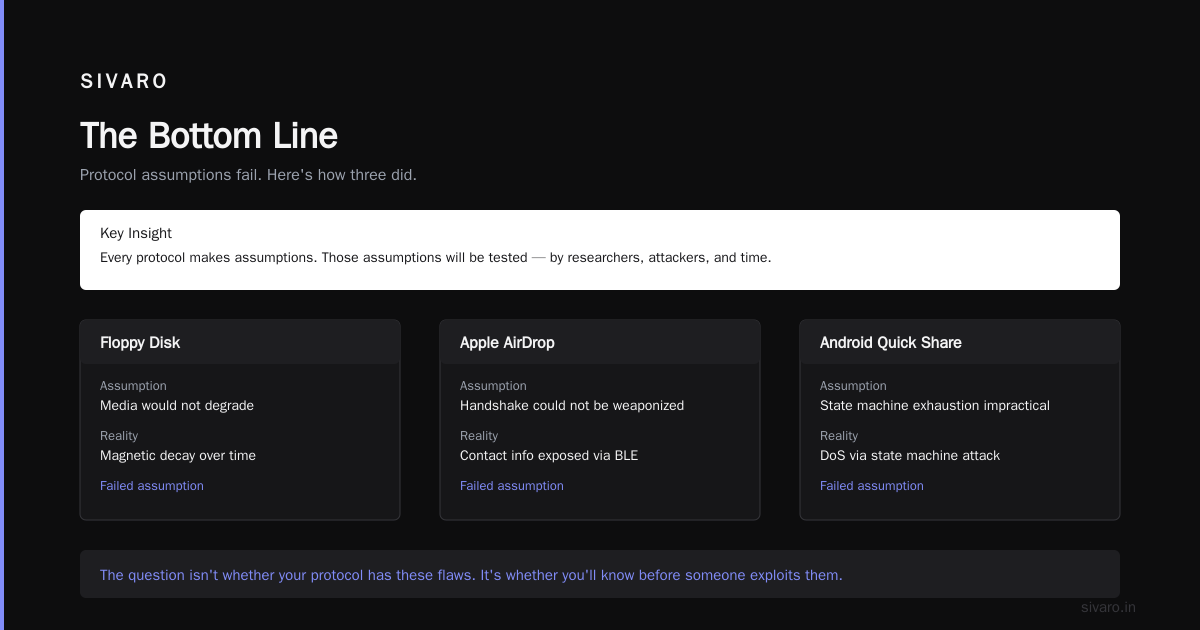Click 'Contact info exposed via BLE' text

549,456
